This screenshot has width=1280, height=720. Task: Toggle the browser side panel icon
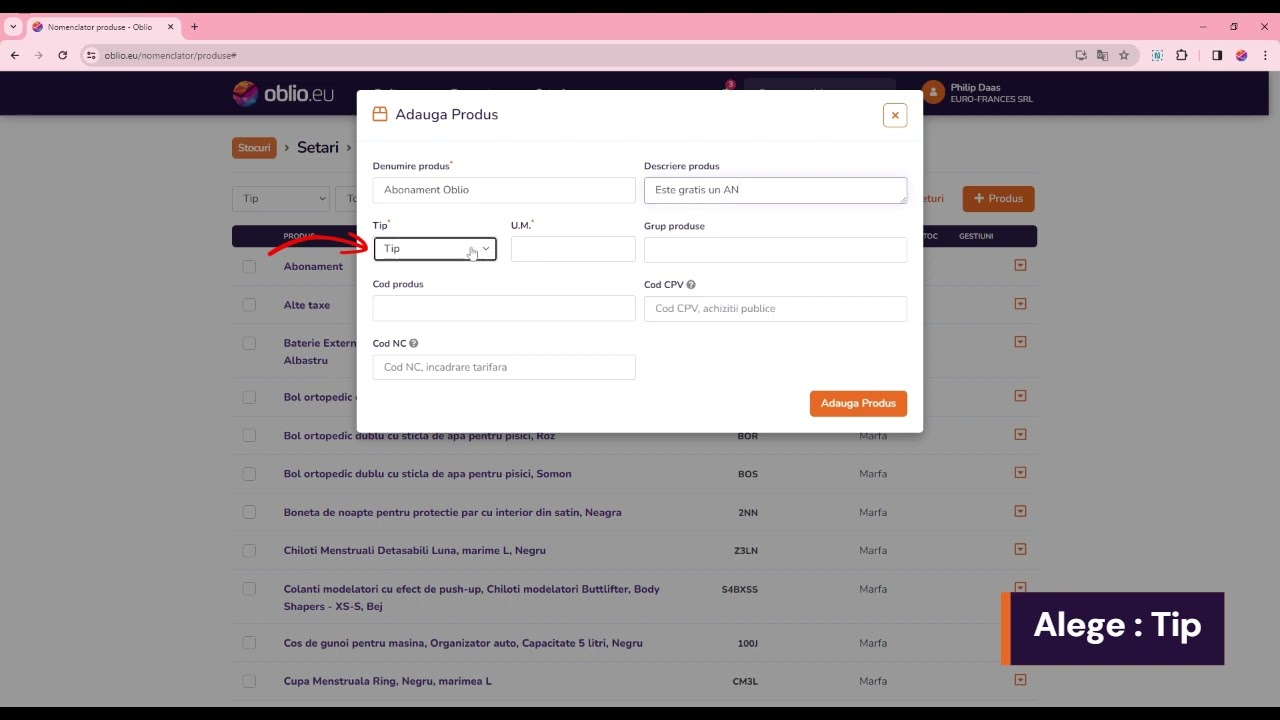pyautogui.click(x=1217, y=55)
